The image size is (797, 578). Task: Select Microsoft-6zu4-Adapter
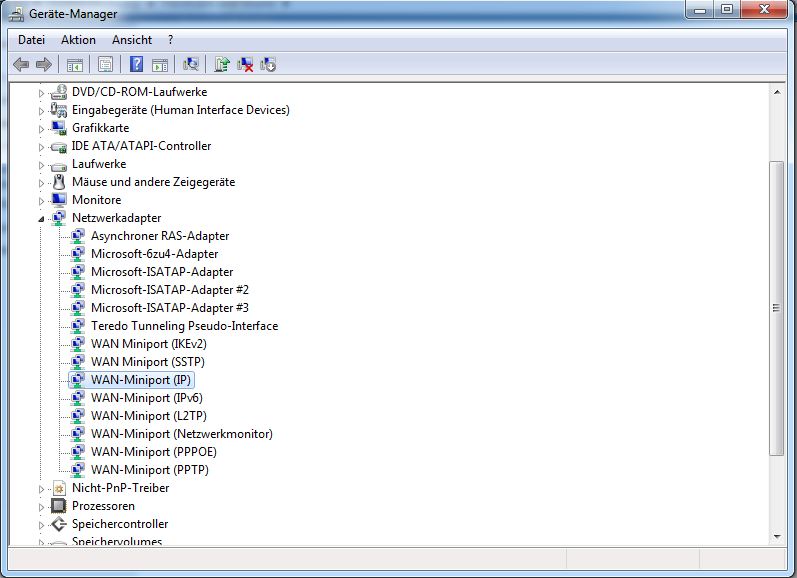point(155,254)
